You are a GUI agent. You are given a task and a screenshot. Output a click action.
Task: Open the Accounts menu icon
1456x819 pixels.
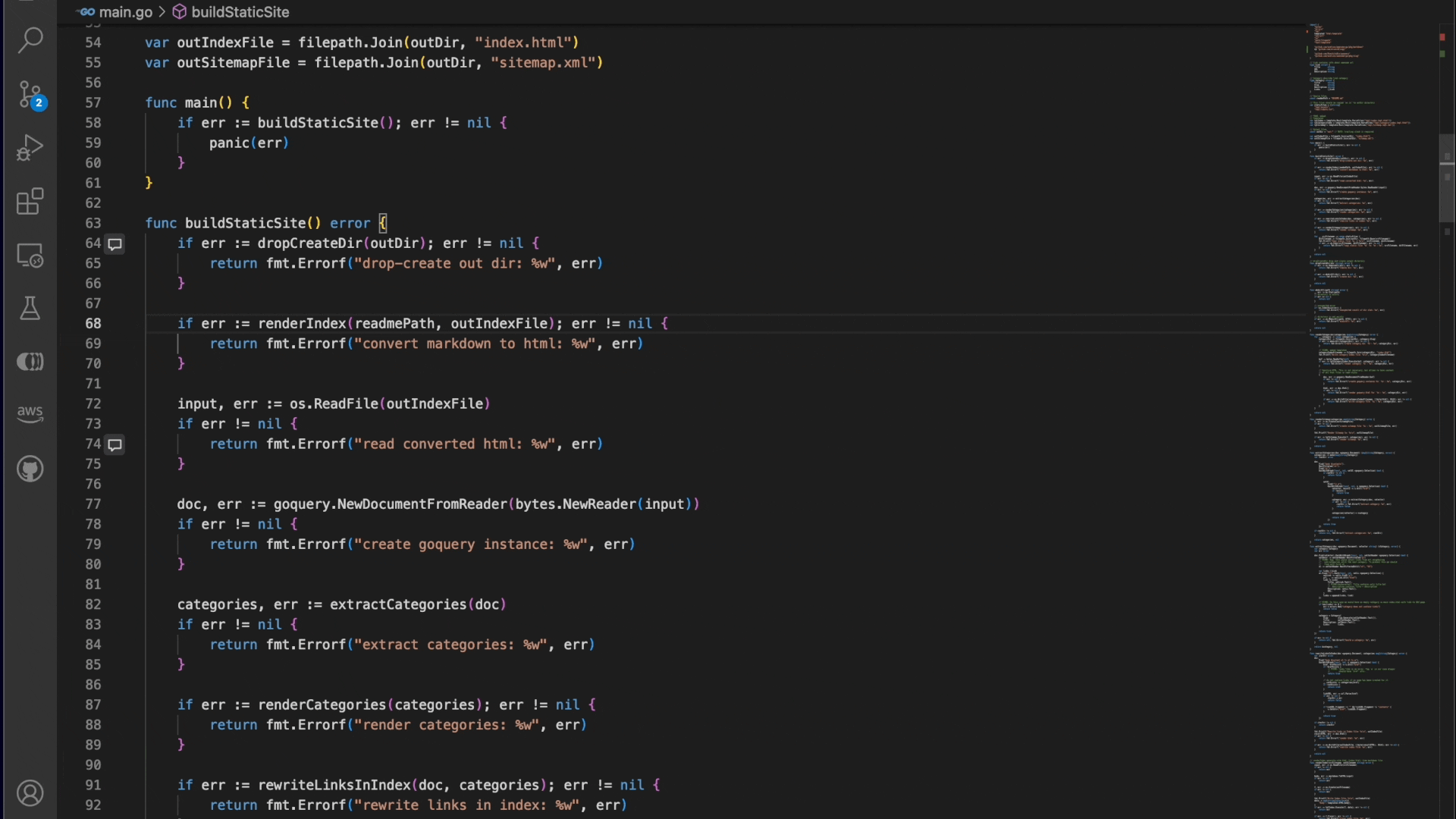click(x=30, y=793)
